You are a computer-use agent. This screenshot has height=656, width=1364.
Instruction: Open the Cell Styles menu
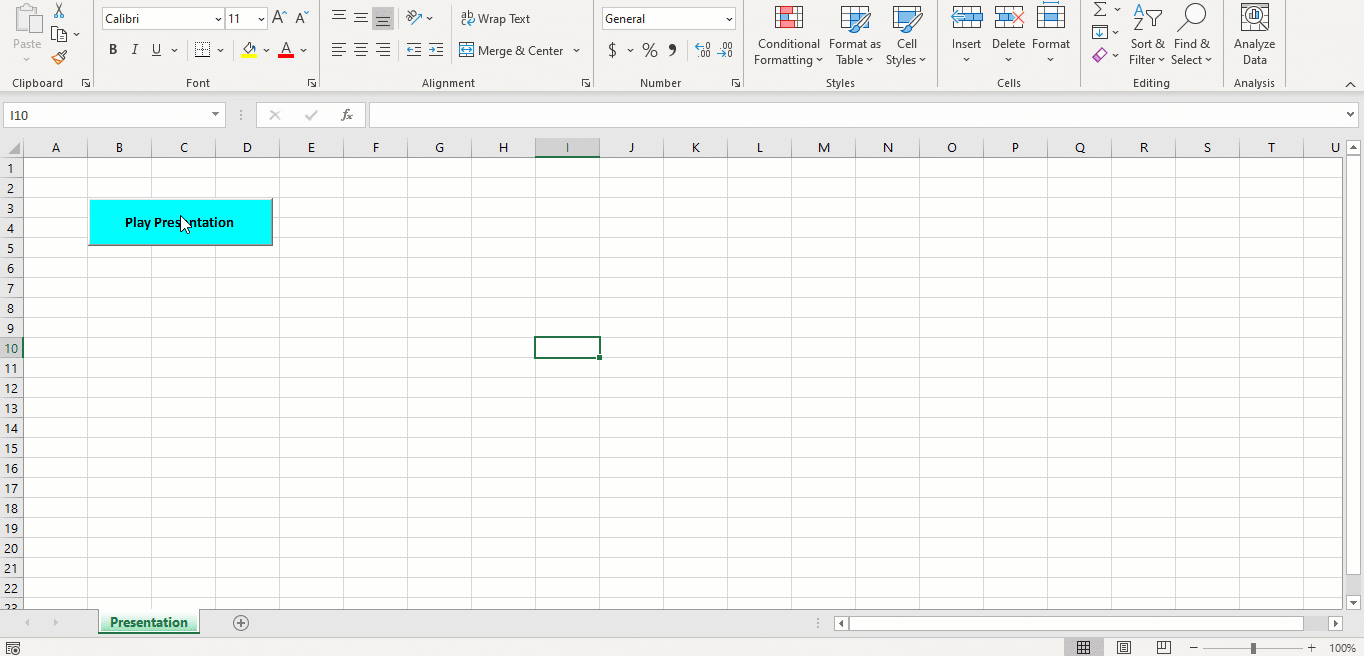(x=905, y=37)
